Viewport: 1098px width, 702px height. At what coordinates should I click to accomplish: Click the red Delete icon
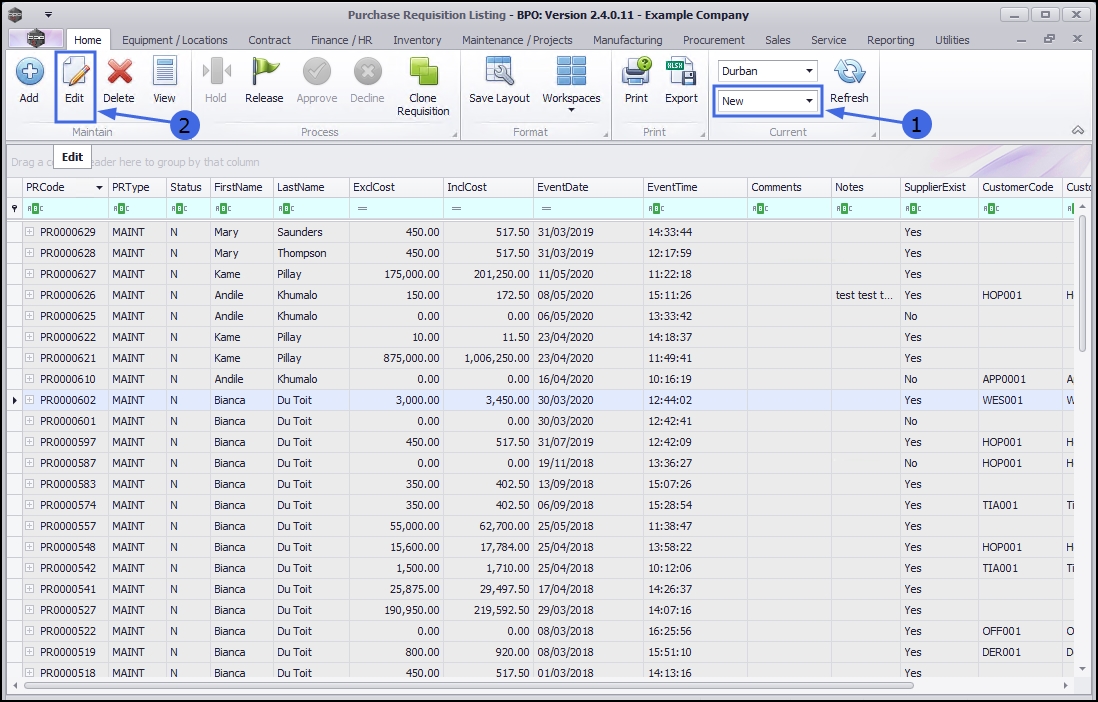(x=119, y=73)
